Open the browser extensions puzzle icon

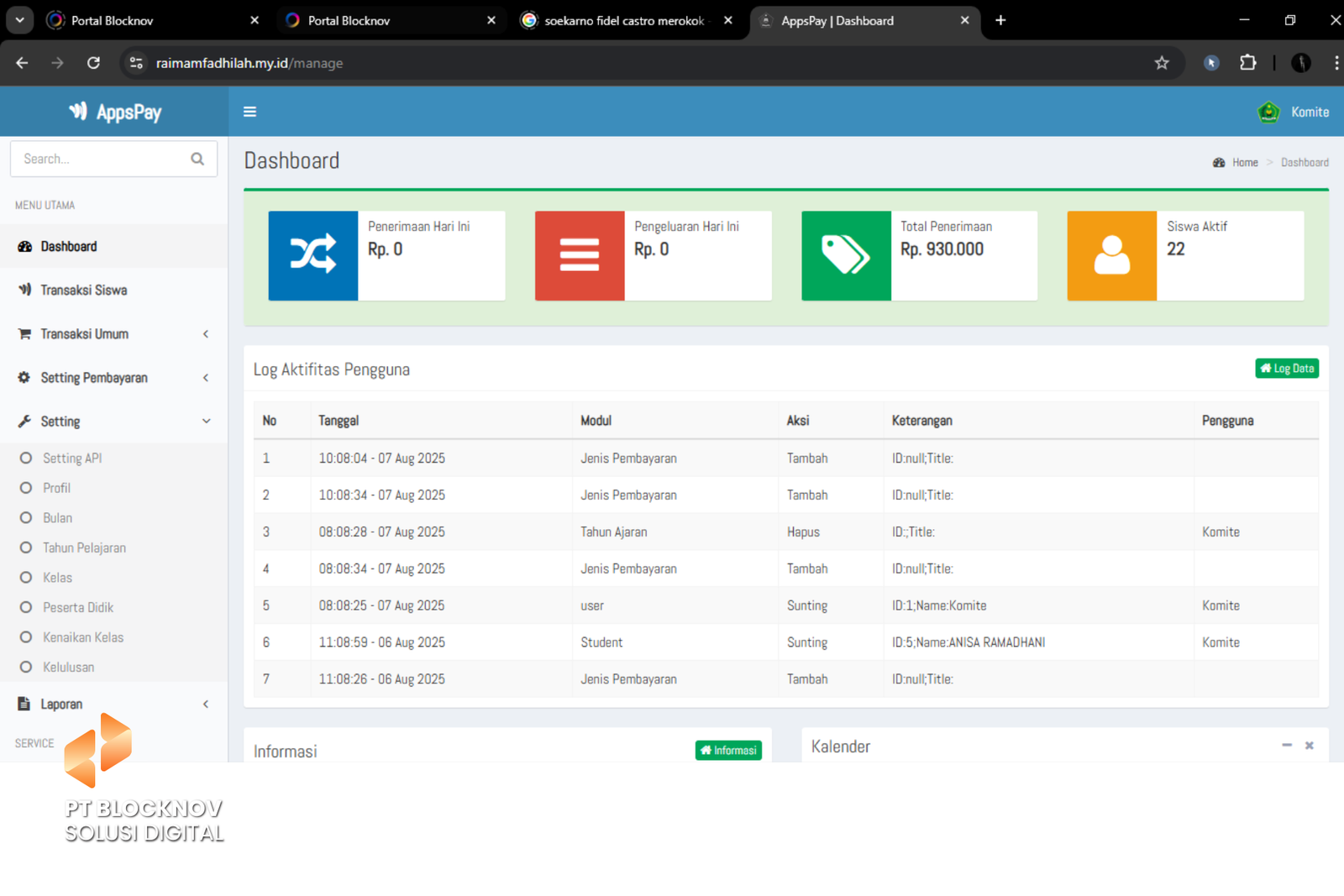click(x=1248, y=63)
